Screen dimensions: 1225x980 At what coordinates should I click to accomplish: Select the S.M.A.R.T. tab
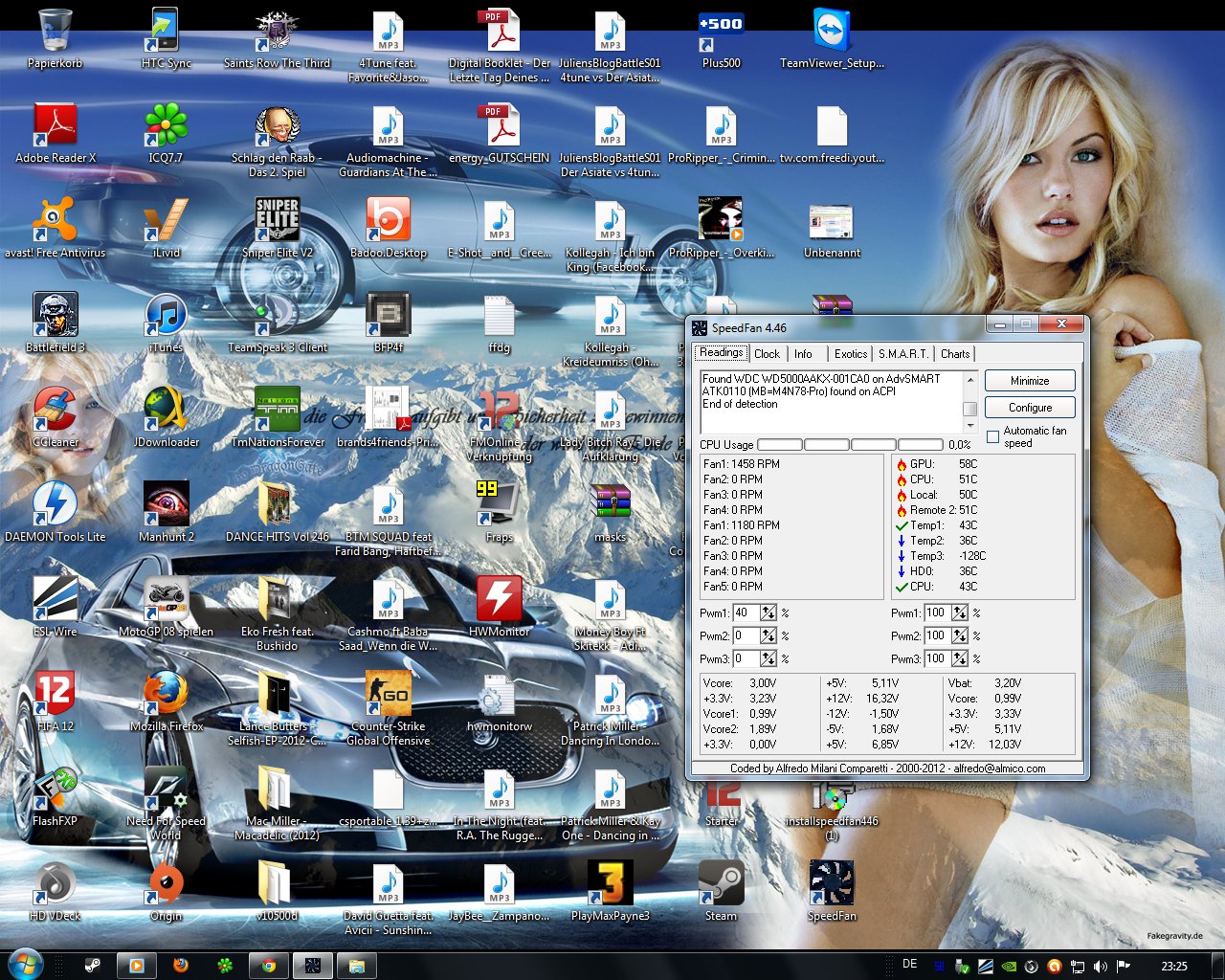903,353
